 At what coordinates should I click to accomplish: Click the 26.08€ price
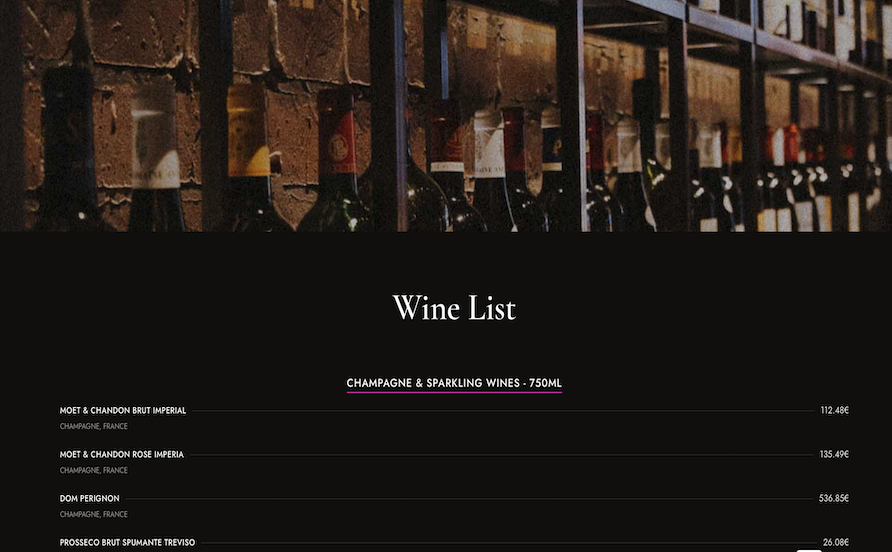[836, 542]
